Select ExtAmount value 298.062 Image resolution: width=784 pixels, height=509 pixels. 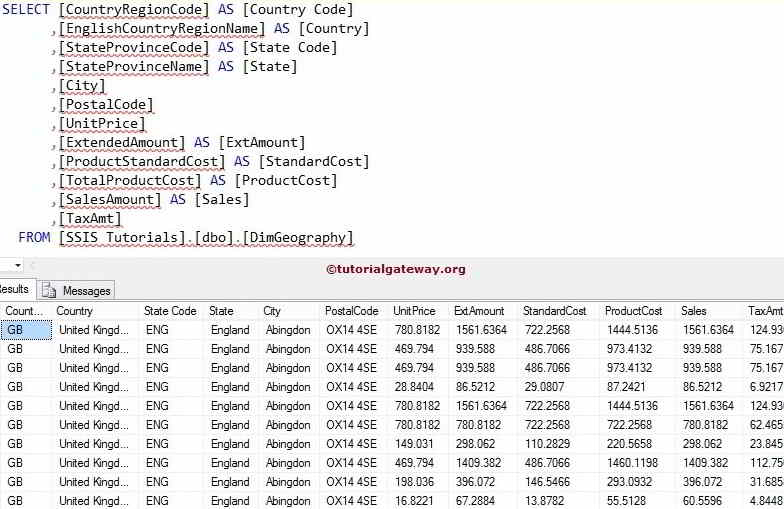[x=475, y=444]
